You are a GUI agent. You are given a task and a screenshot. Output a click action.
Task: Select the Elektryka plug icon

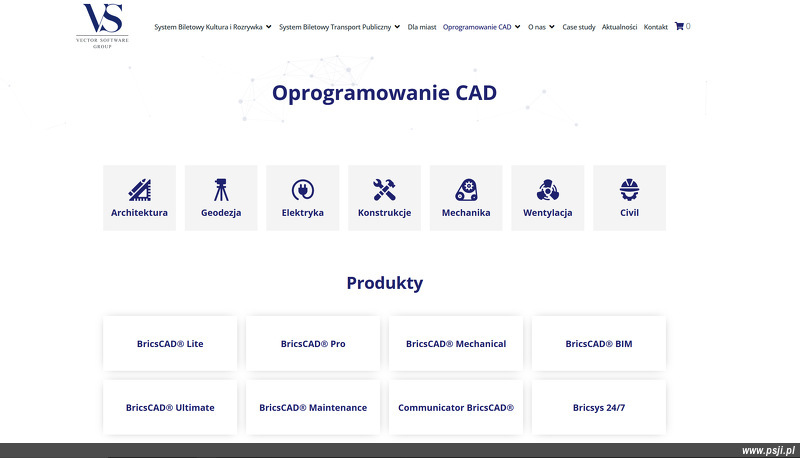[x=303, y=190]
